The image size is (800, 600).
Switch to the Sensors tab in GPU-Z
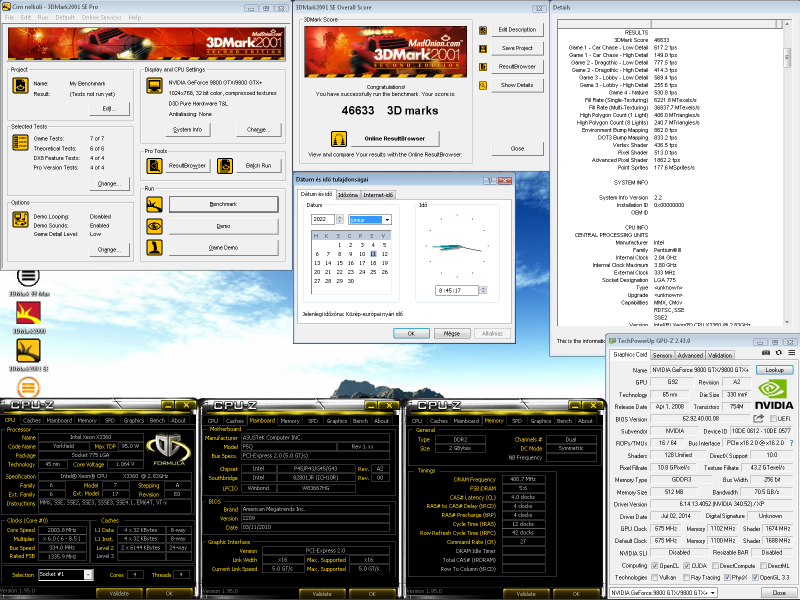click(662, 356)
